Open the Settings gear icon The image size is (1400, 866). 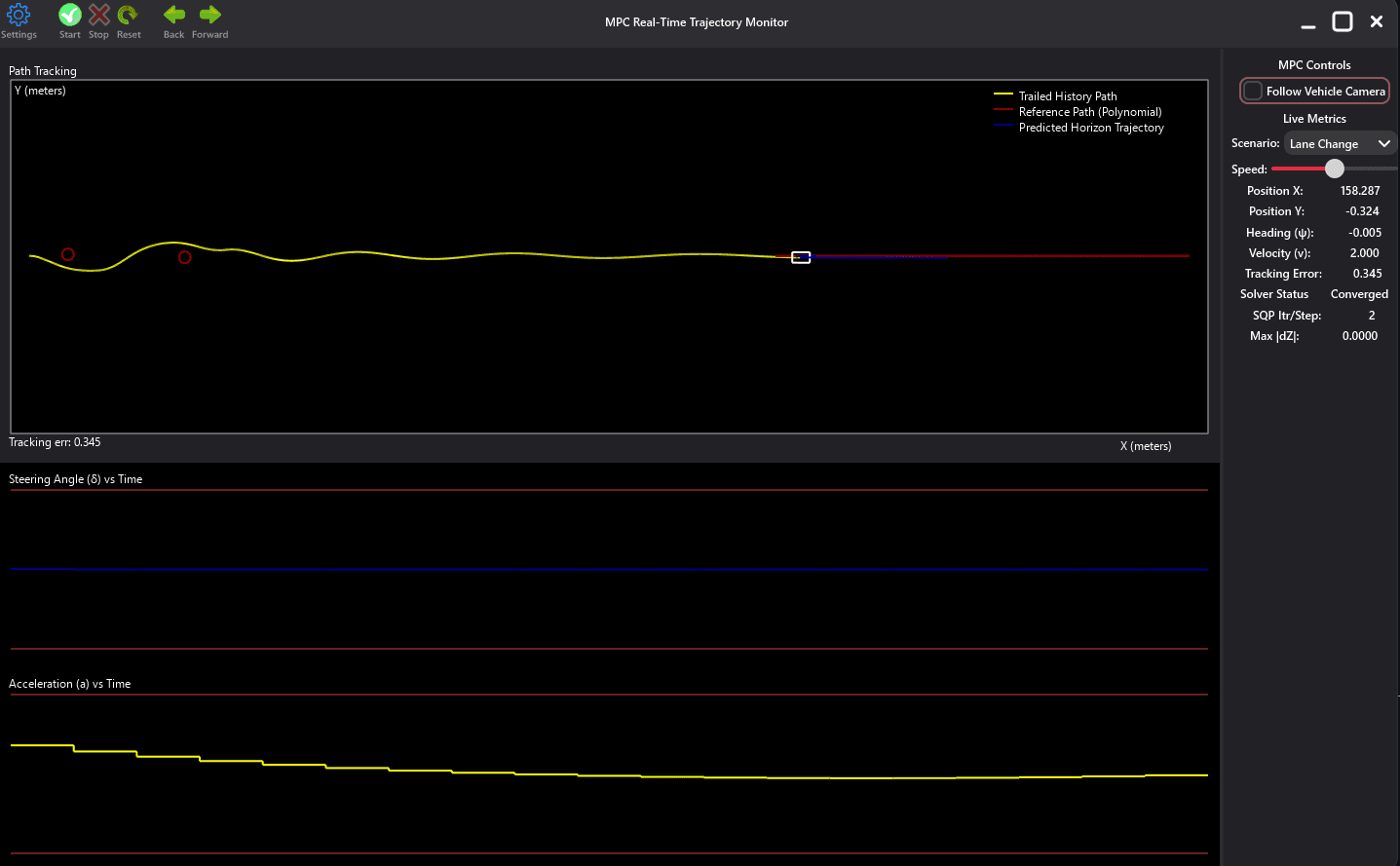19,15
